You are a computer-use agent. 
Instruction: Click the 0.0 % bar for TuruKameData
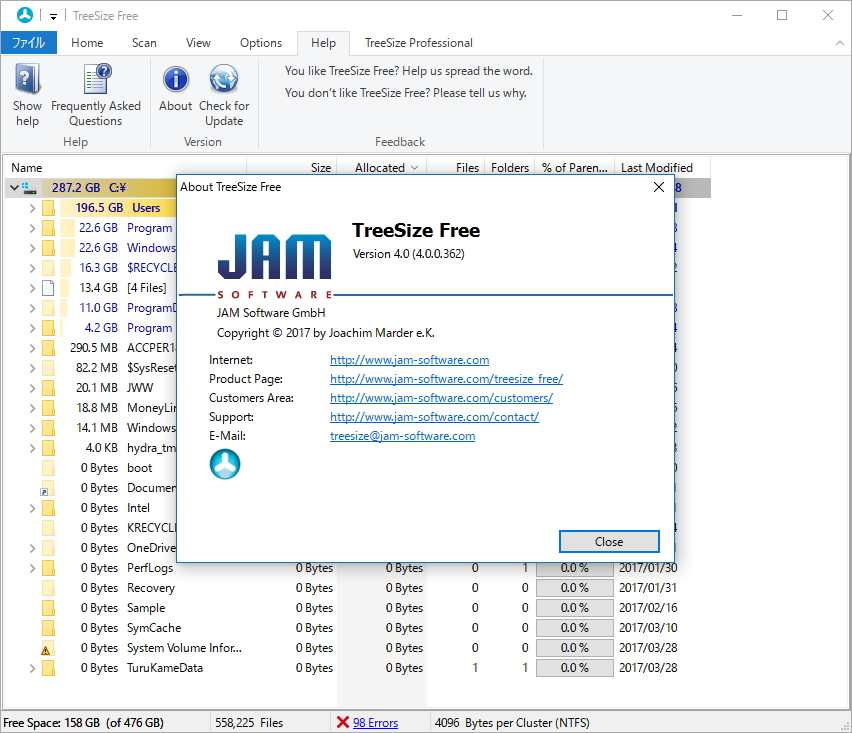[x=575, y=668]
